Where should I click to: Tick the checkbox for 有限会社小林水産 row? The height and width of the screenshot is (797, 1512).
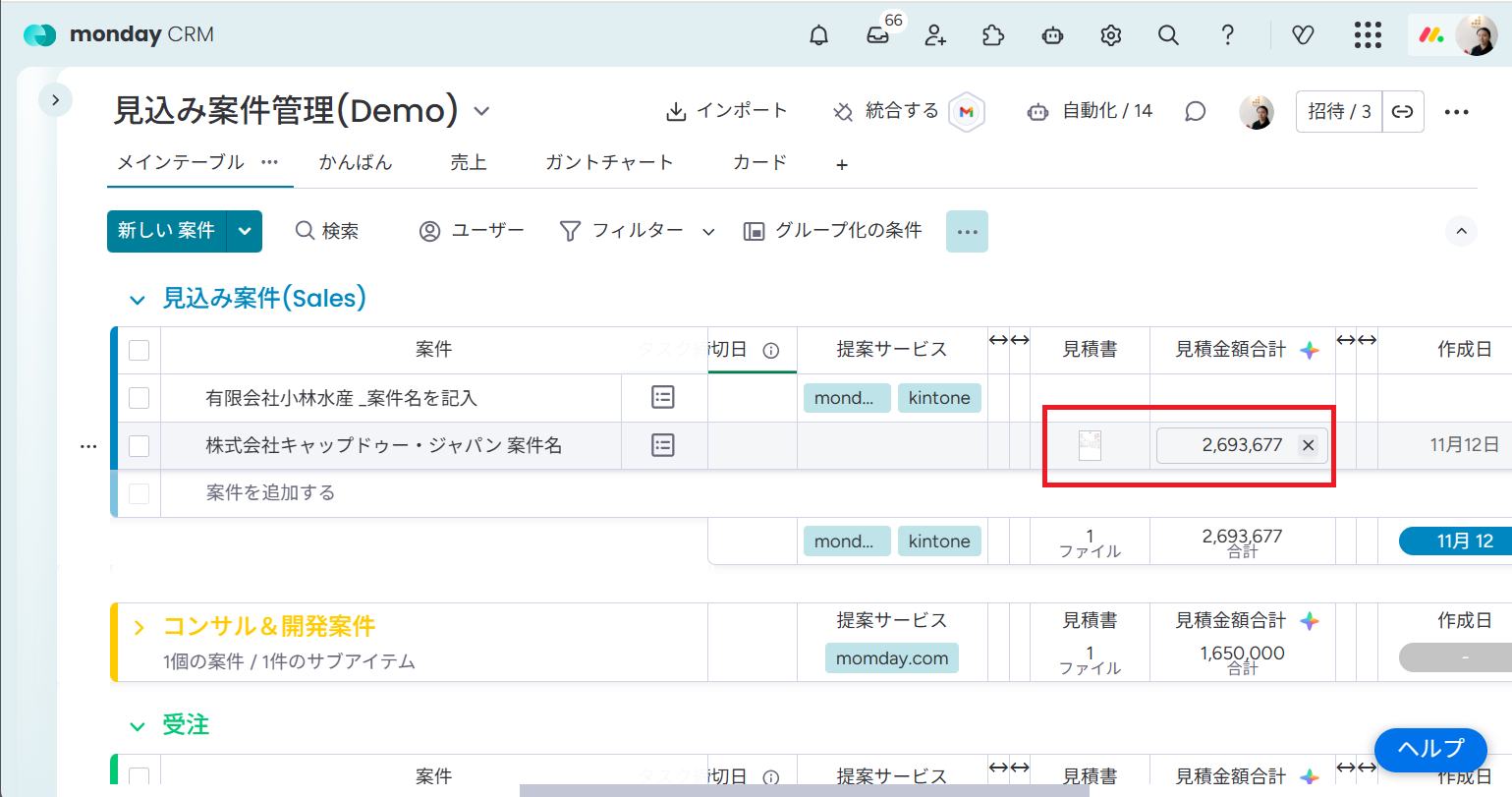(140, 398)
